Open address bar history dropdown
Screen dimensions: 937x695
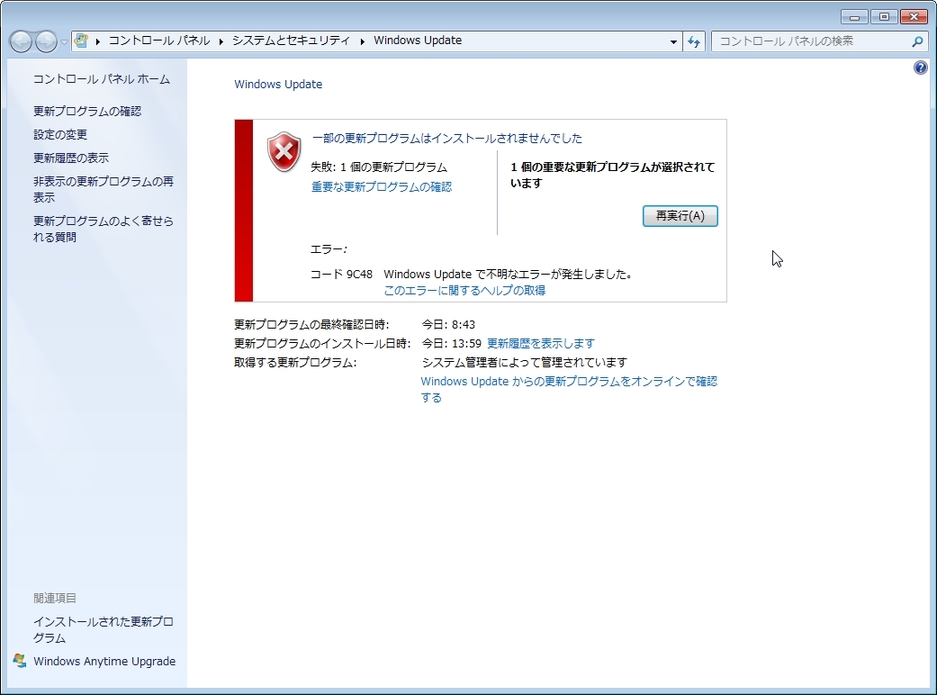(673, 41)
